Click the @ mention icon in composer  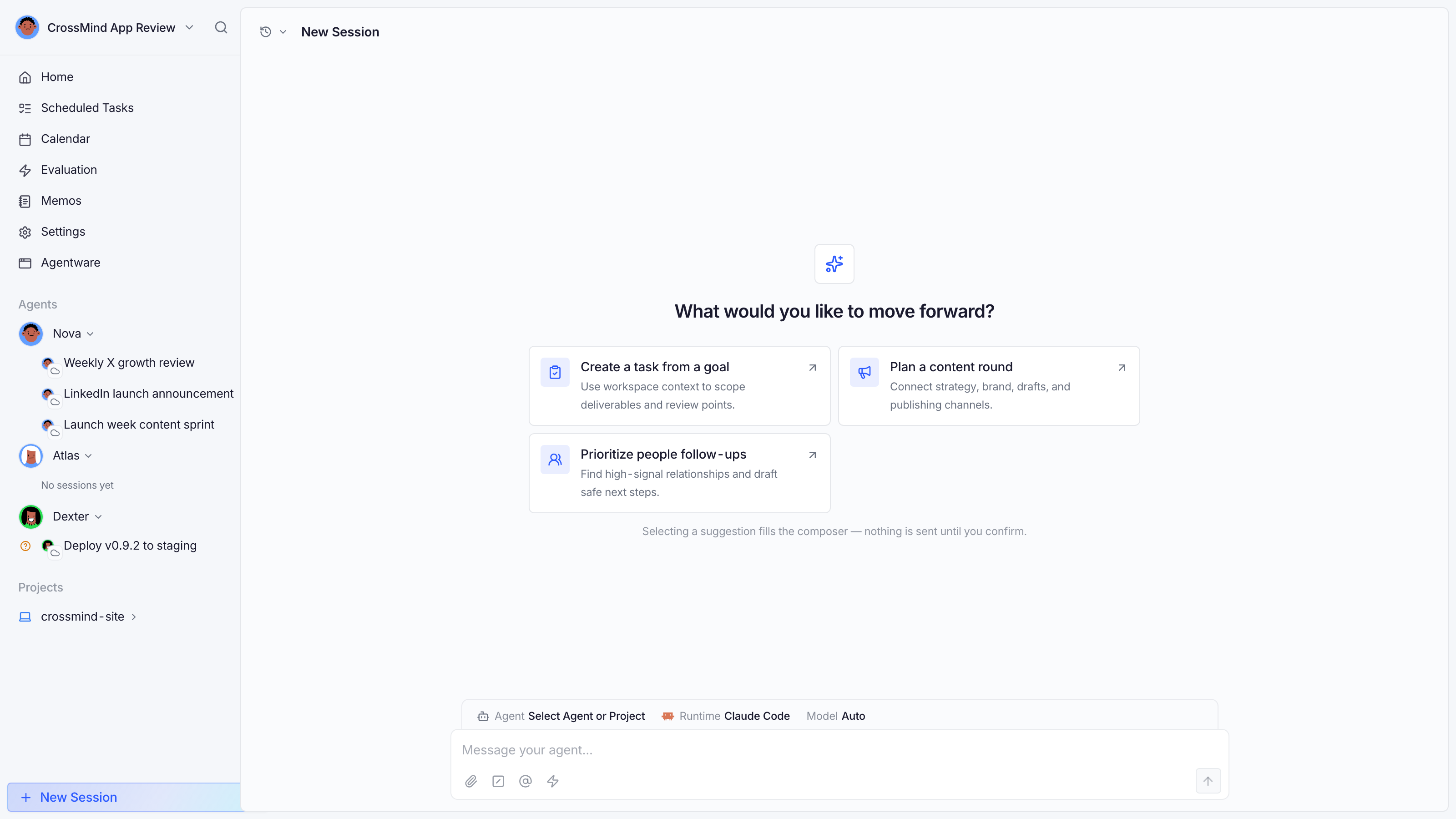pos(526,781)
